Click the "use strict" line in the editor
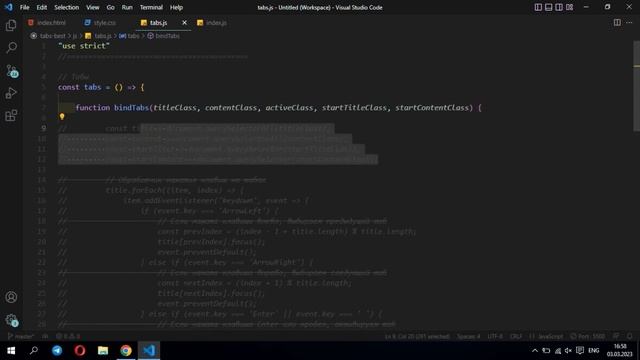Screen dimensions: 640x360 point(84,46)
